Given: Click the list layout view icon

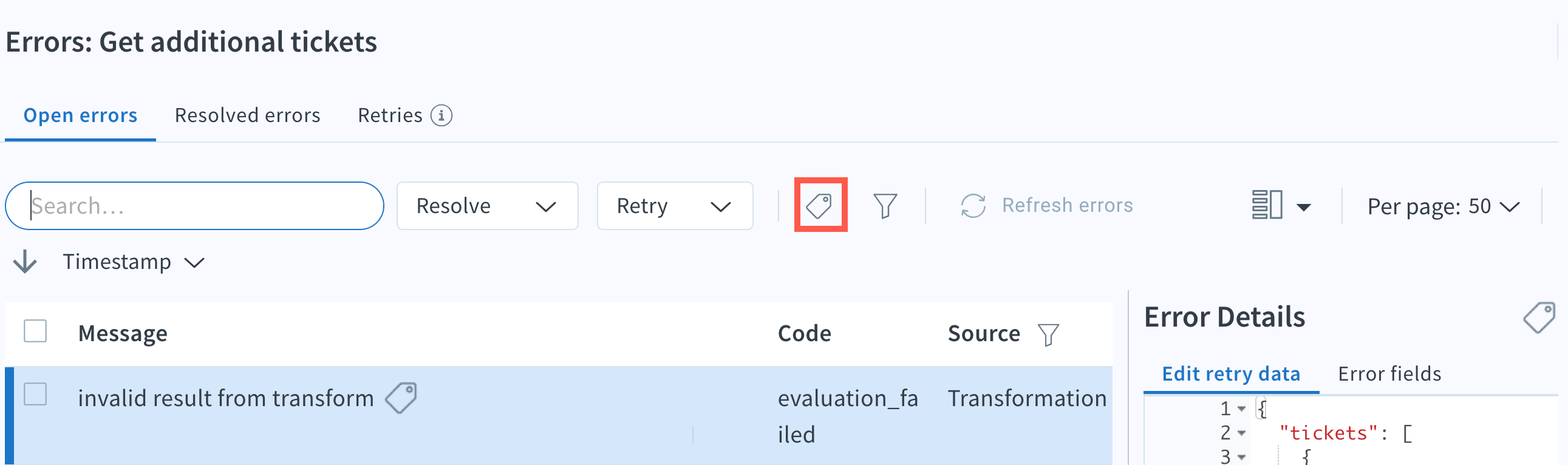Looking at the screenshot, I should (1268, 206).
